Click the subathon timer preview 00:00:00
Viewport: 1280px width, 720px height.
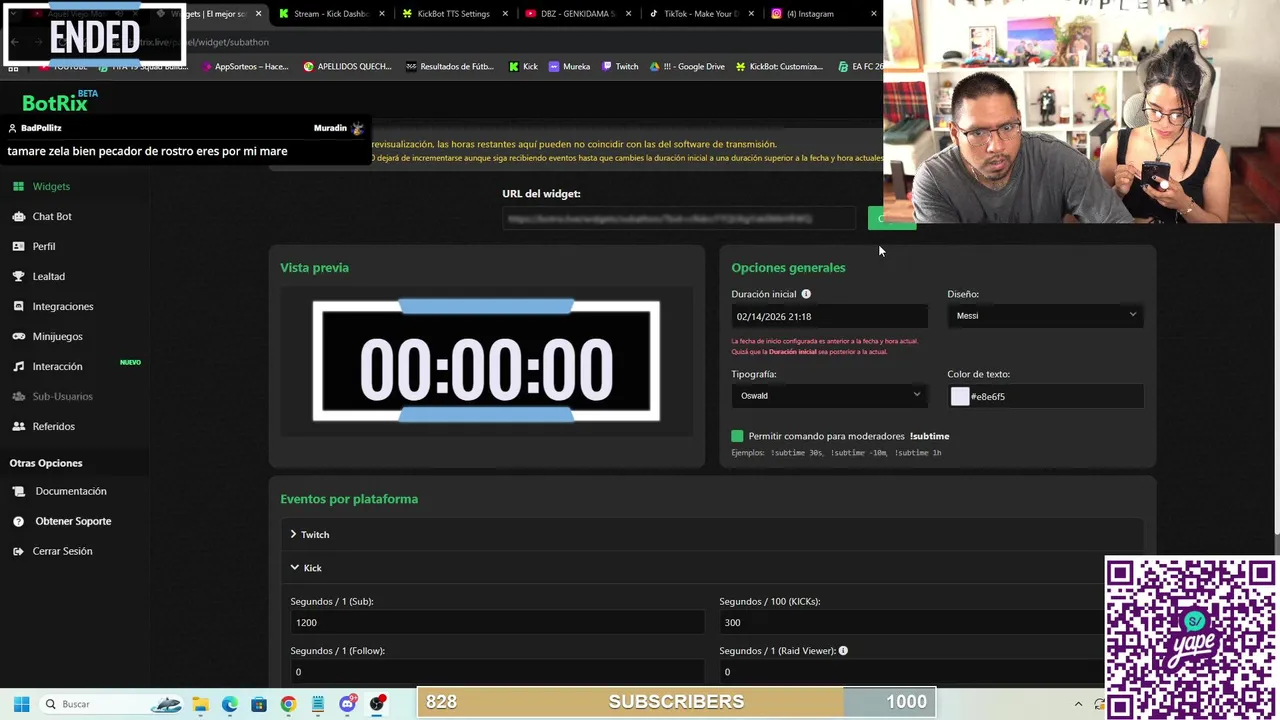486,361
